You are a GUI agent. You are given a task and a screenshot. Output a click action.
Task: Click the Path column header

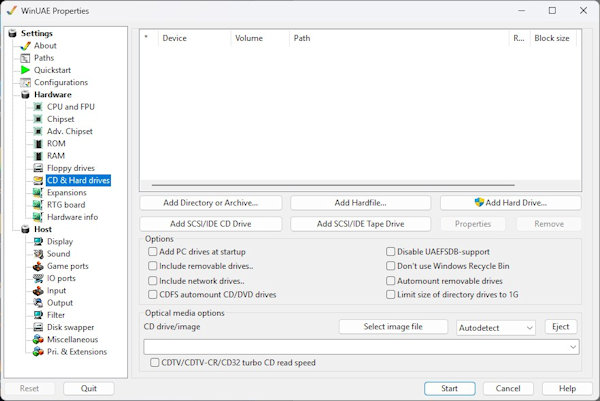[400, 38]
